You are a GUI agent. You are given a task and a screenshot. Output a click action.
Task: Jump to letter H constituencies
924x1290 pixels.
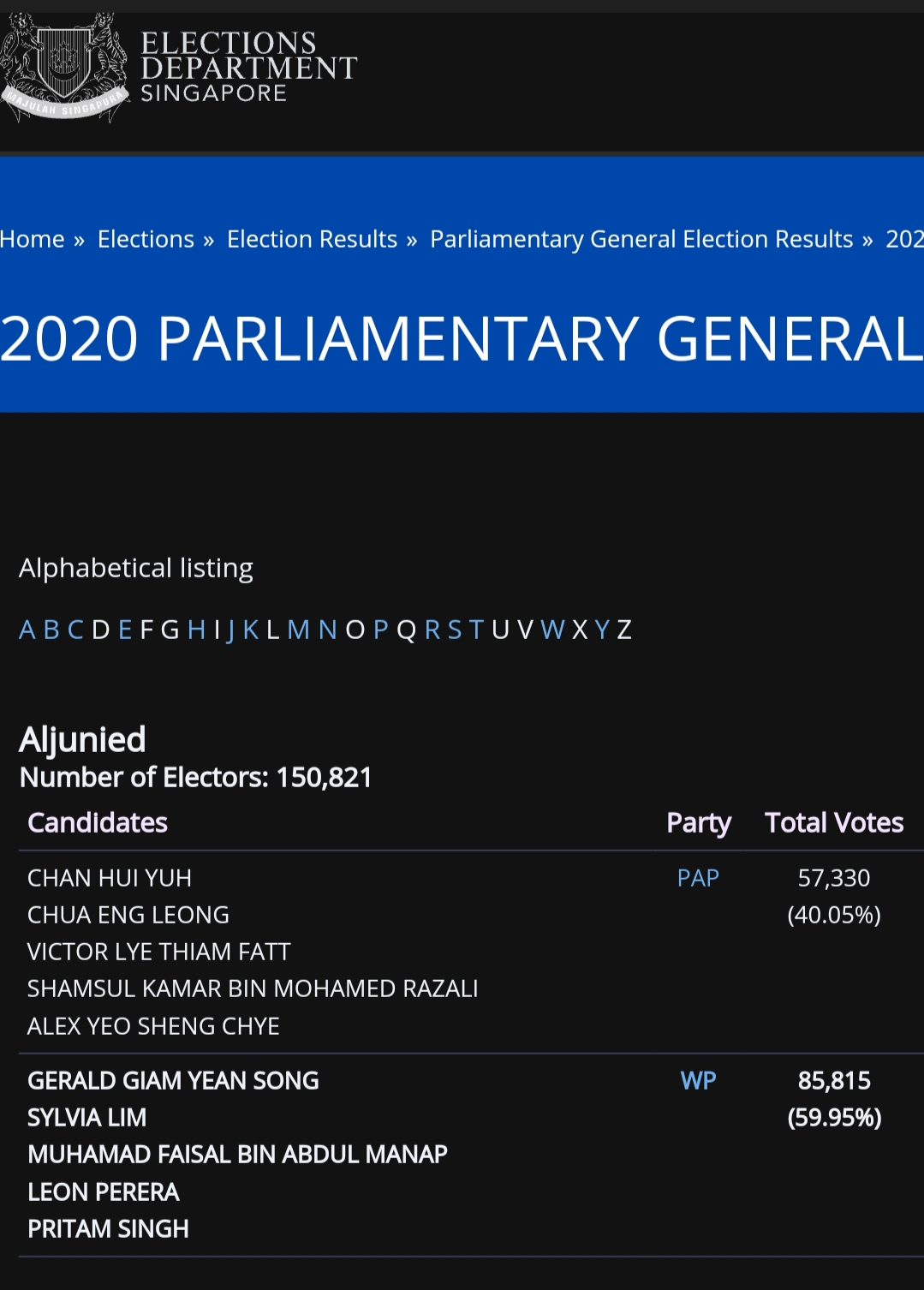point(196,630)
